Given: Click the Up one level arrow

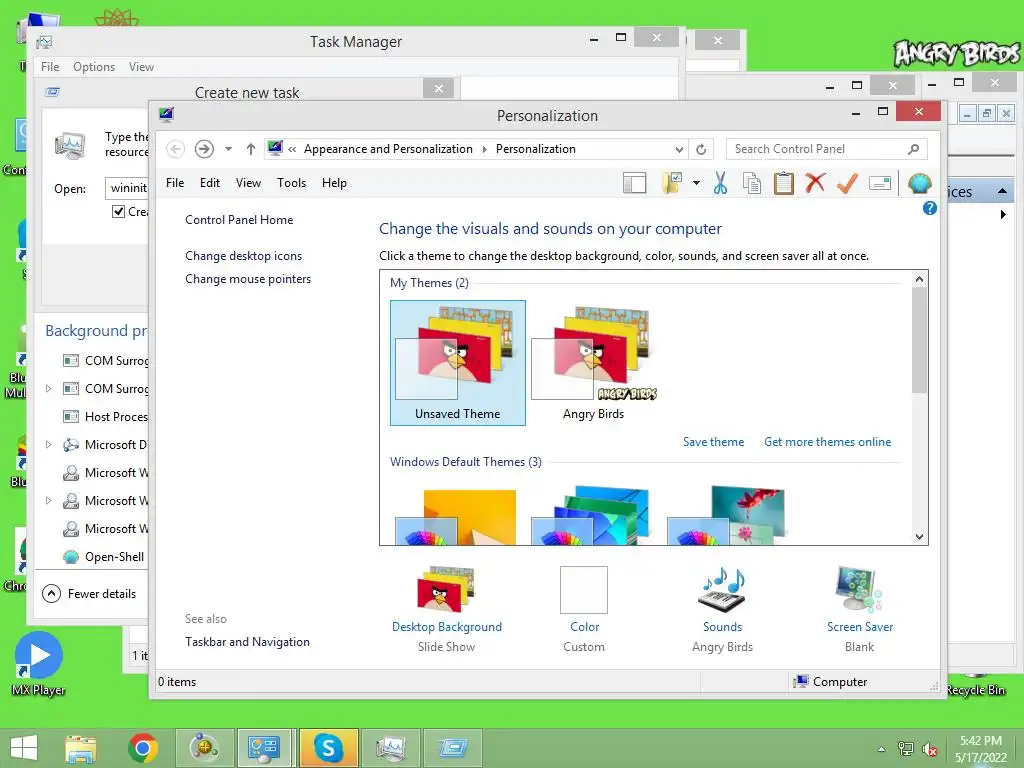Looking at the screenshot, I should pos(251,149).
